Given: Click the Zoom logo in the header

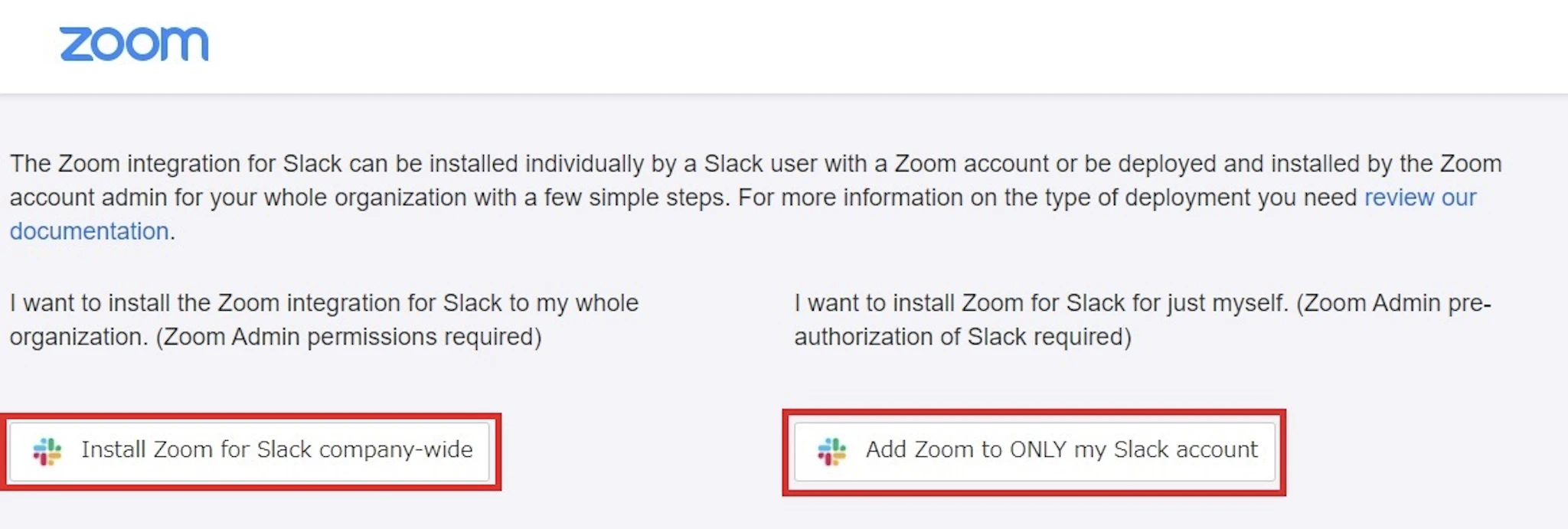Looking at the screenshot, I should point(134,44).
